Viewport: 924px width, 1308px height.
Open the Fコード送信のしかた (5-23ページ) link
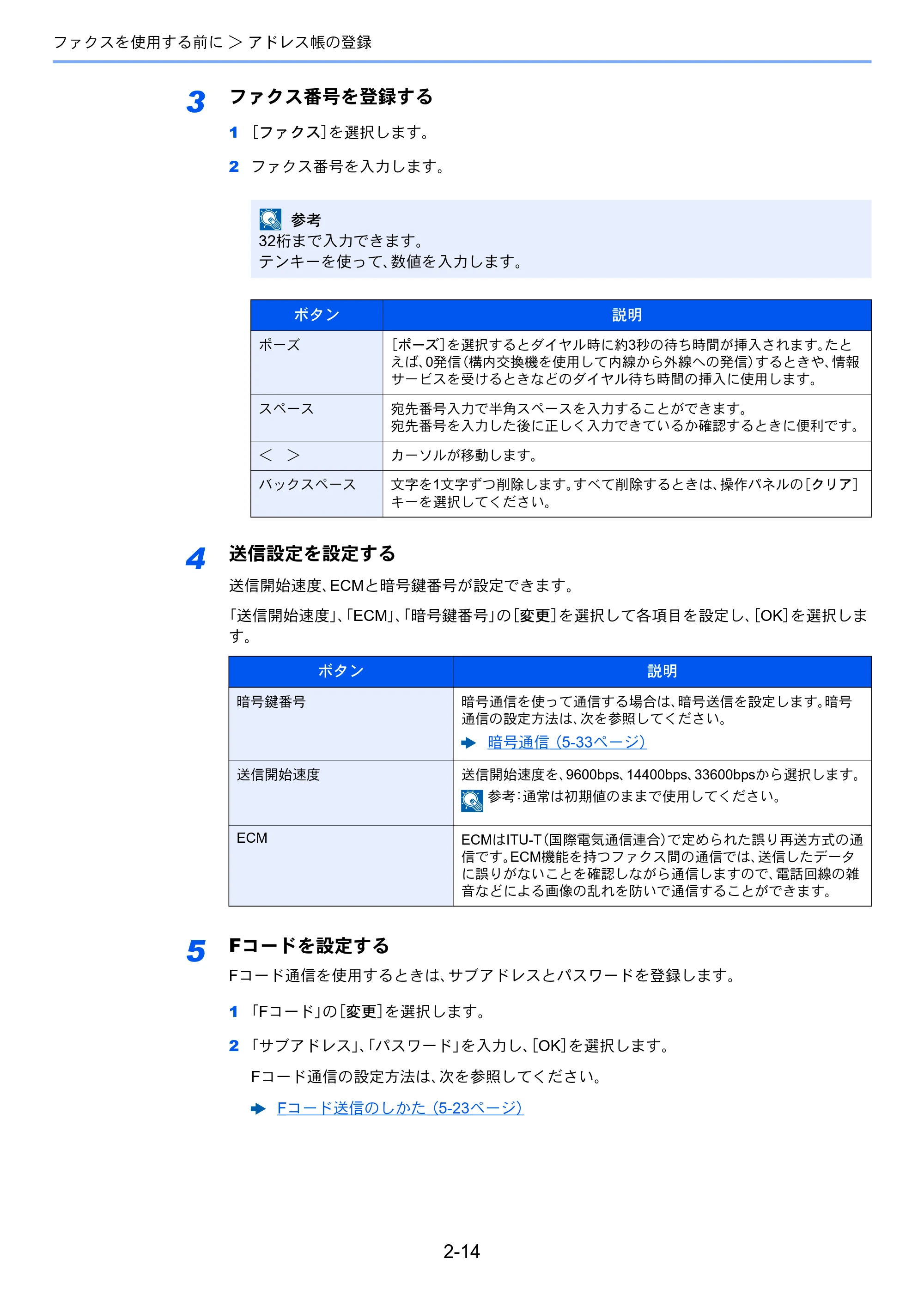[400, 1108]
